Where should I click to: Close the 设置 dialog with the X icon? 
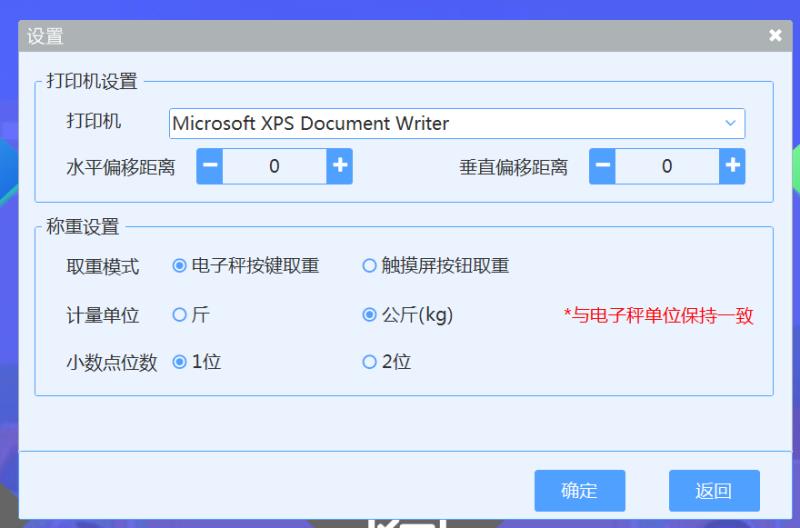775,36
